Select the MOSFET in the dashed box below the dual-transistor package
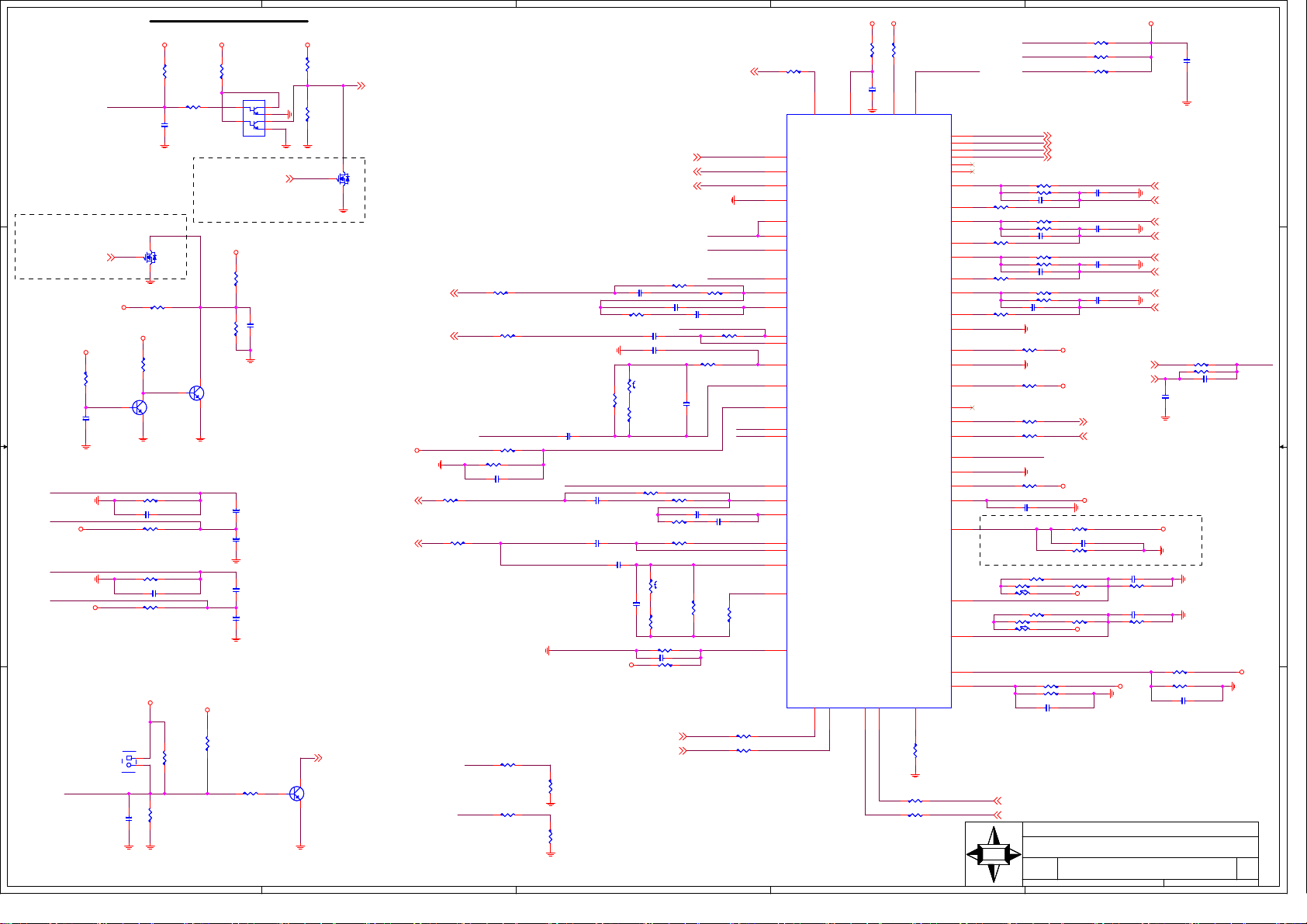Screen dimensions: 1307x924 pyautogui.click(x=344, y=179)
